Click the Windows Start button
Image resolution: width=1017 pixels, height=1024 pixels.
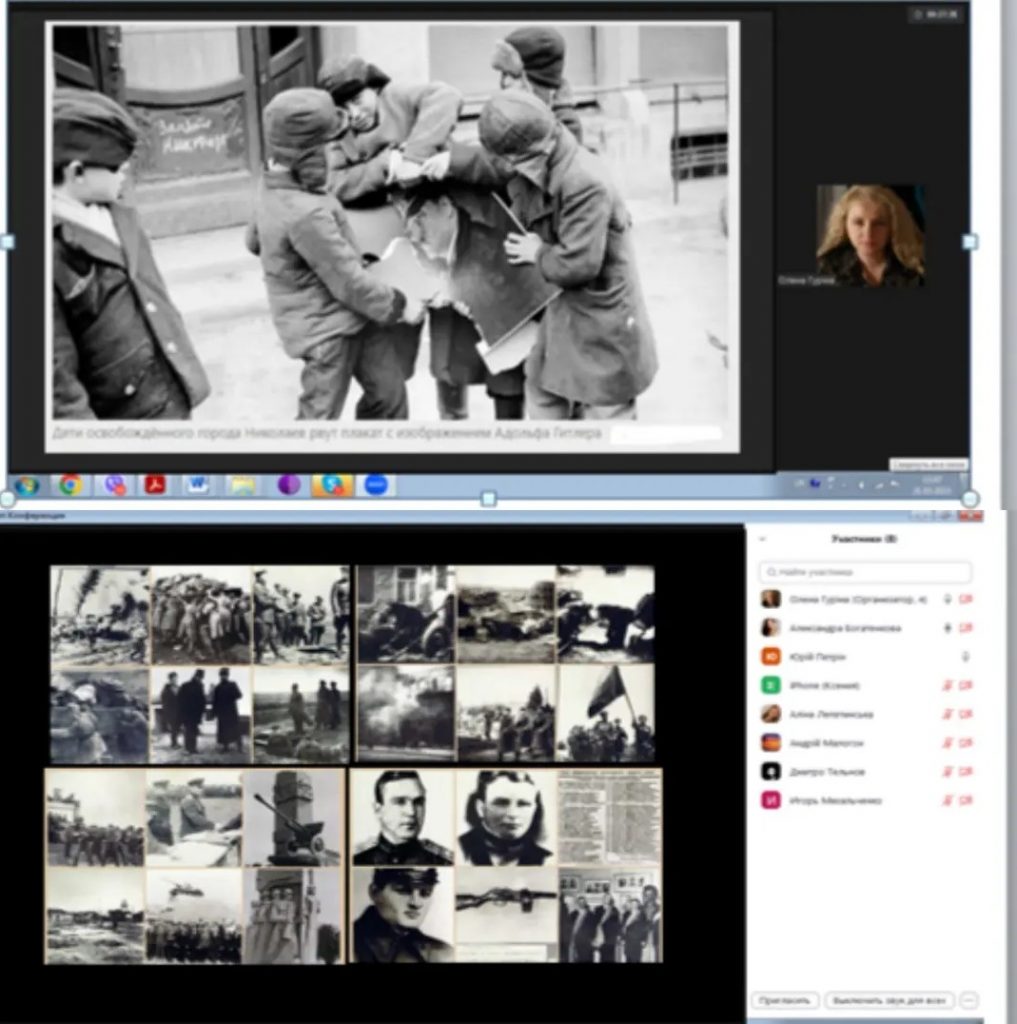click(26, 485)
